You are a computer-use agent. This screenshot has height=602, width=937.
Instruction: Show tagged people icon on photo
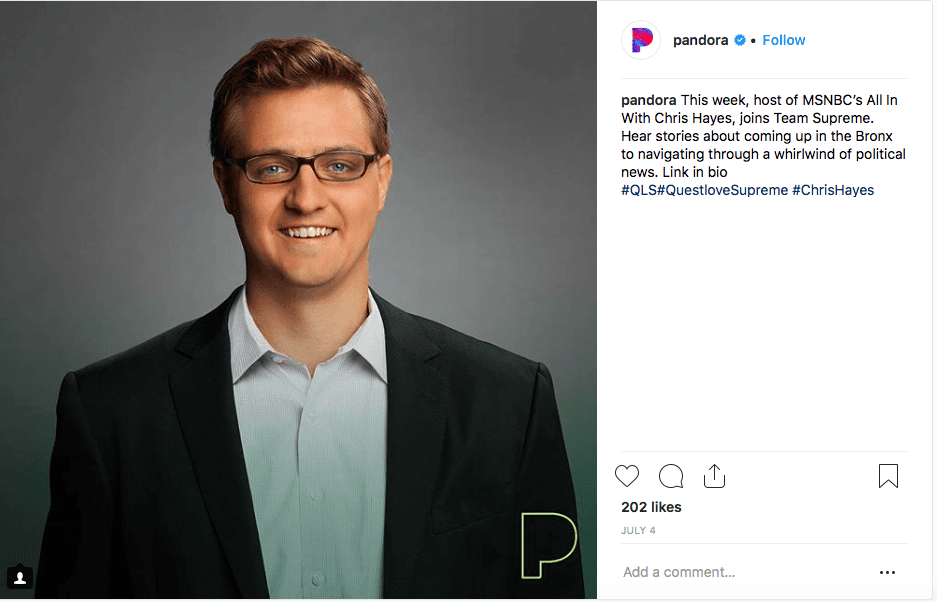20,577
